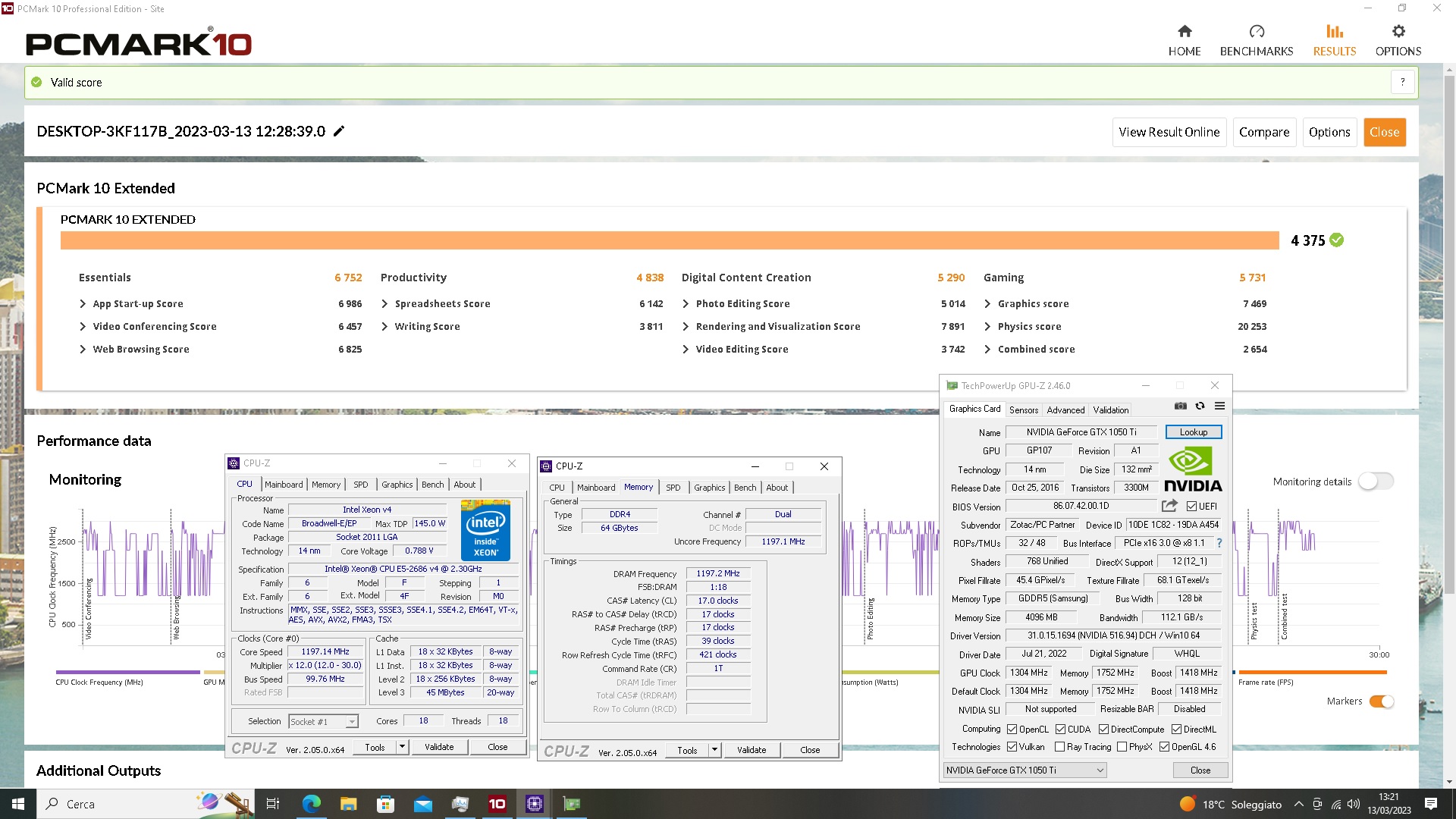This screenshot has height=819, width=1456.
Task: Open Windows Start menu
Action: [17, 804]
